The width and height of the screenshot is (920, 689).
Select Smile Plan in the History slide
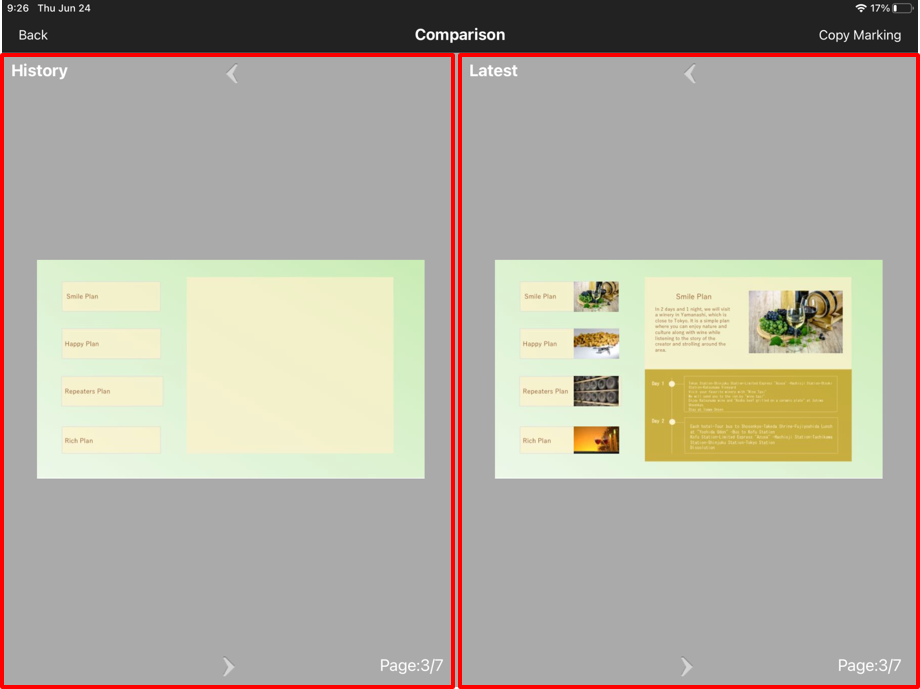click(x=111, y=297)
